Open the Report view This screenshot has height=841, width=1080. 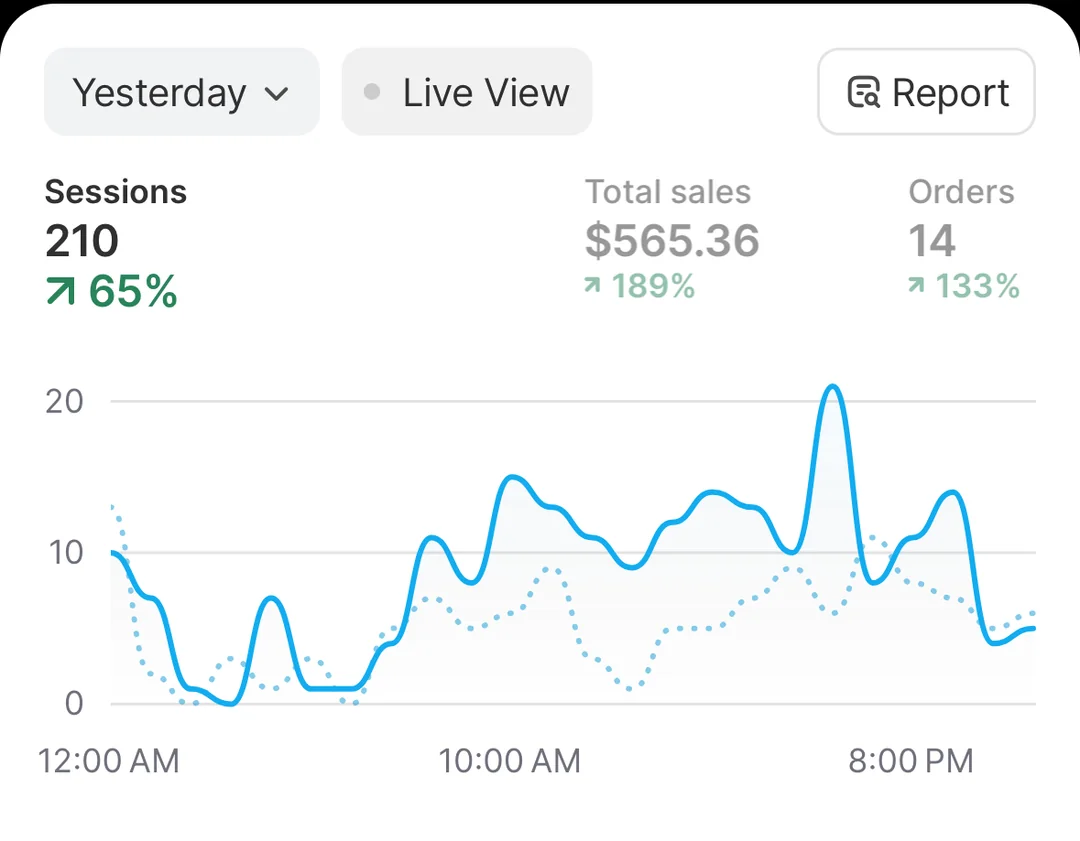coord(926,91)
